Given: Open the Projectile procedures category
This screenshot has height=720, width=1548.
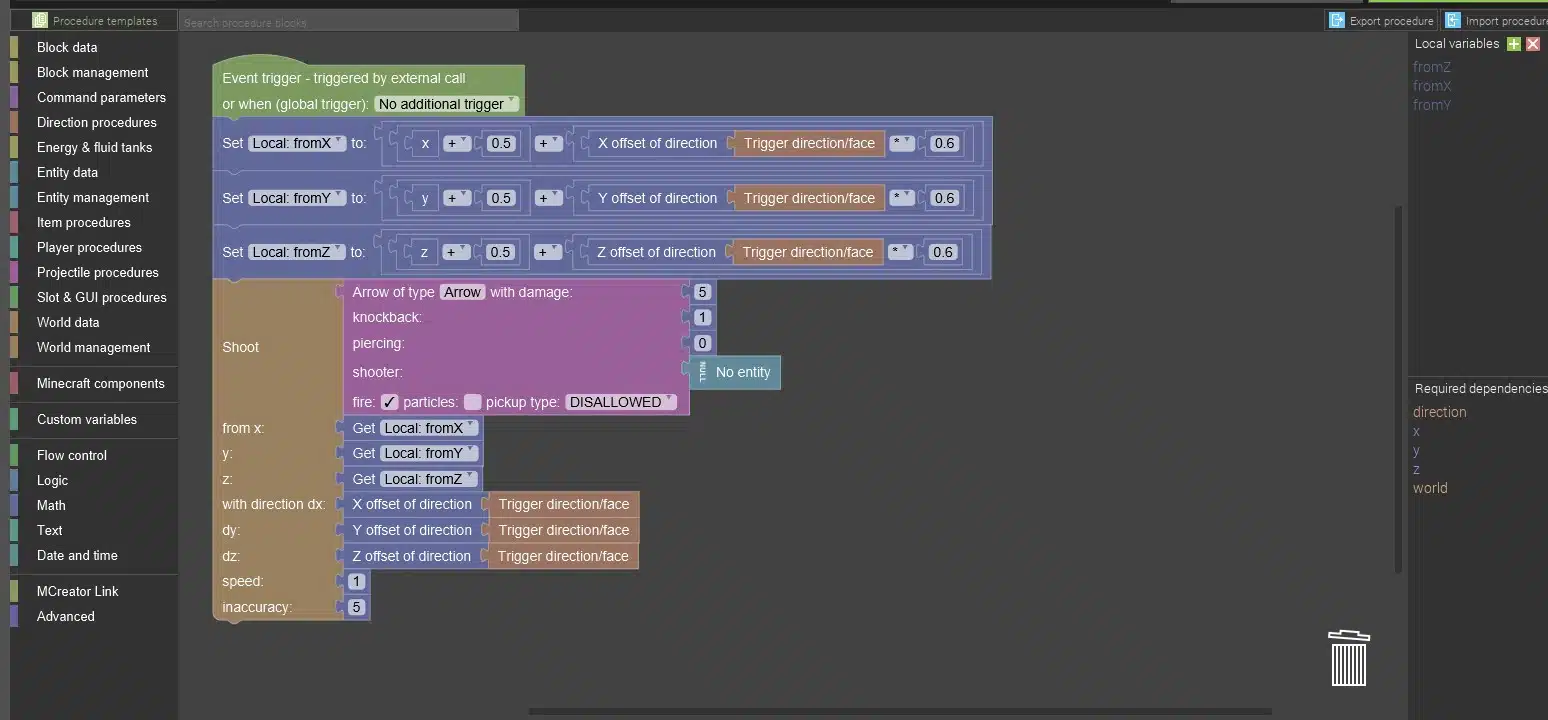Looking at the screenshot, I should point(98,272).
